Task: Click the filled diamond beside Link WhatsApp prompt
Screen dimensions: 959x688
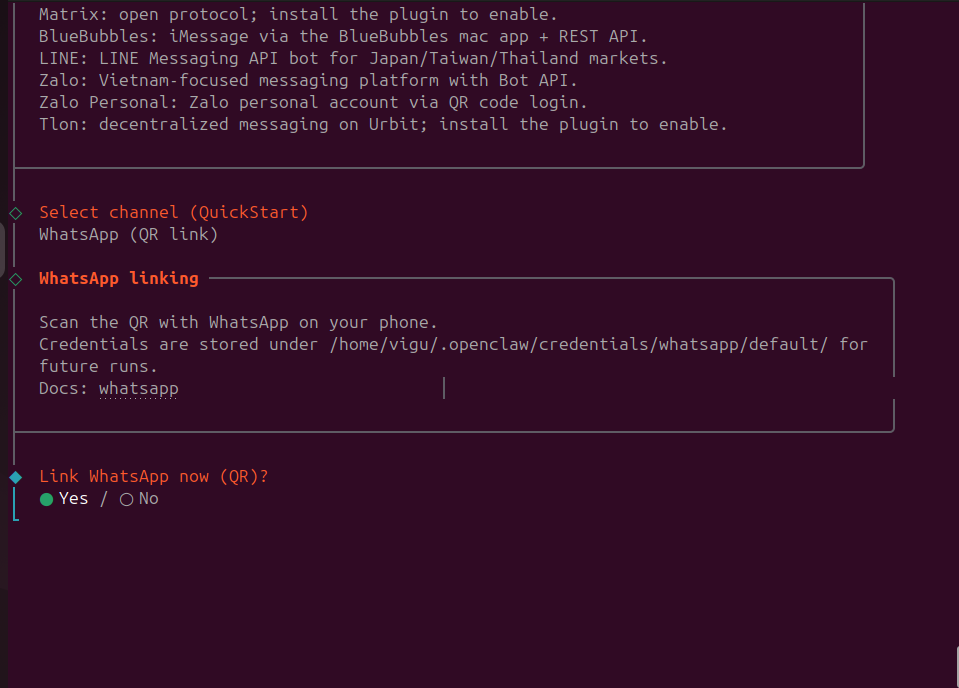Action: [x=15, y=477]
